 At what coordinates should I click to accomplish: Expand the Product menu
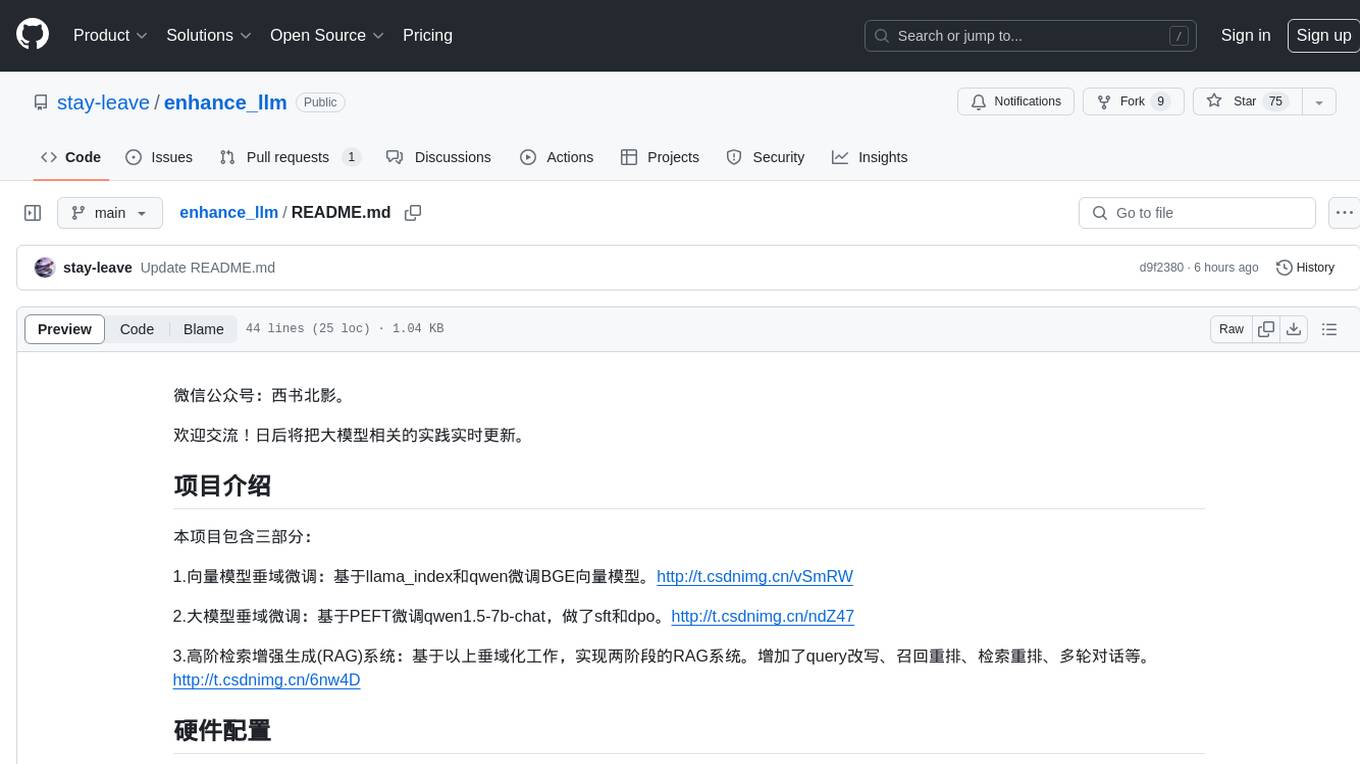pyautogui.click(x=110, y=35)
